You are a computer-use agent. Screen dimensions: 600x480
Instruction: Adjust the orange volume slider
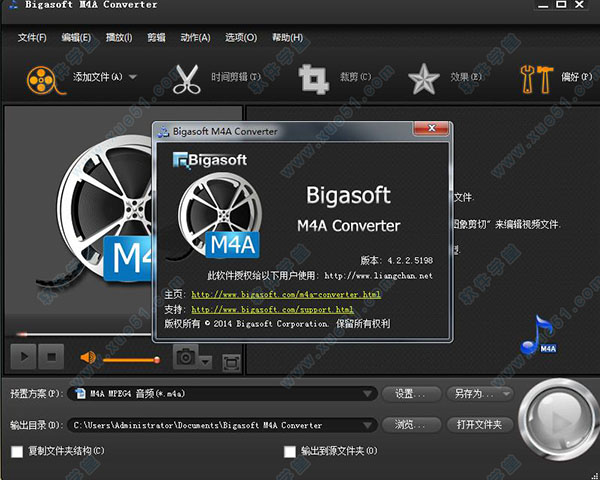(x=131, y=360)
